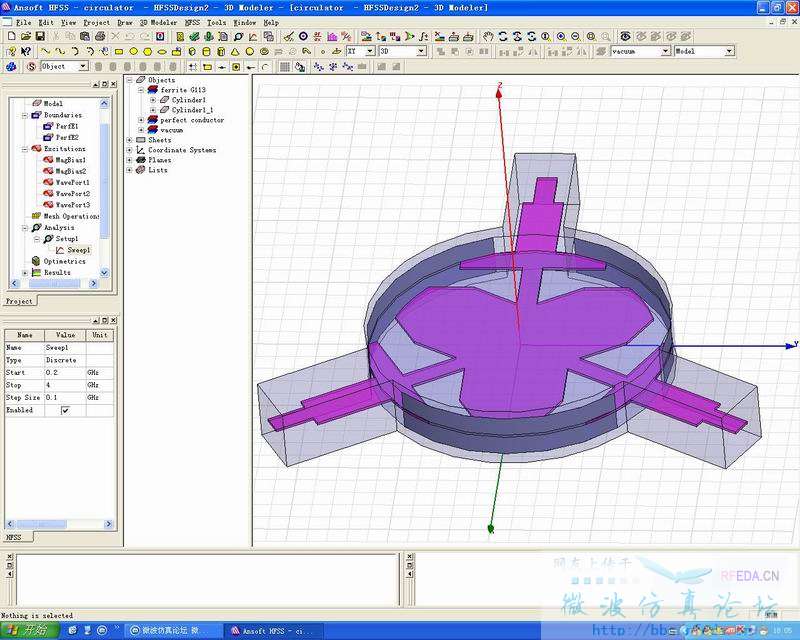Expand the perfect conductor tree node
Screen dimensions: 800x640
(142, 120)
